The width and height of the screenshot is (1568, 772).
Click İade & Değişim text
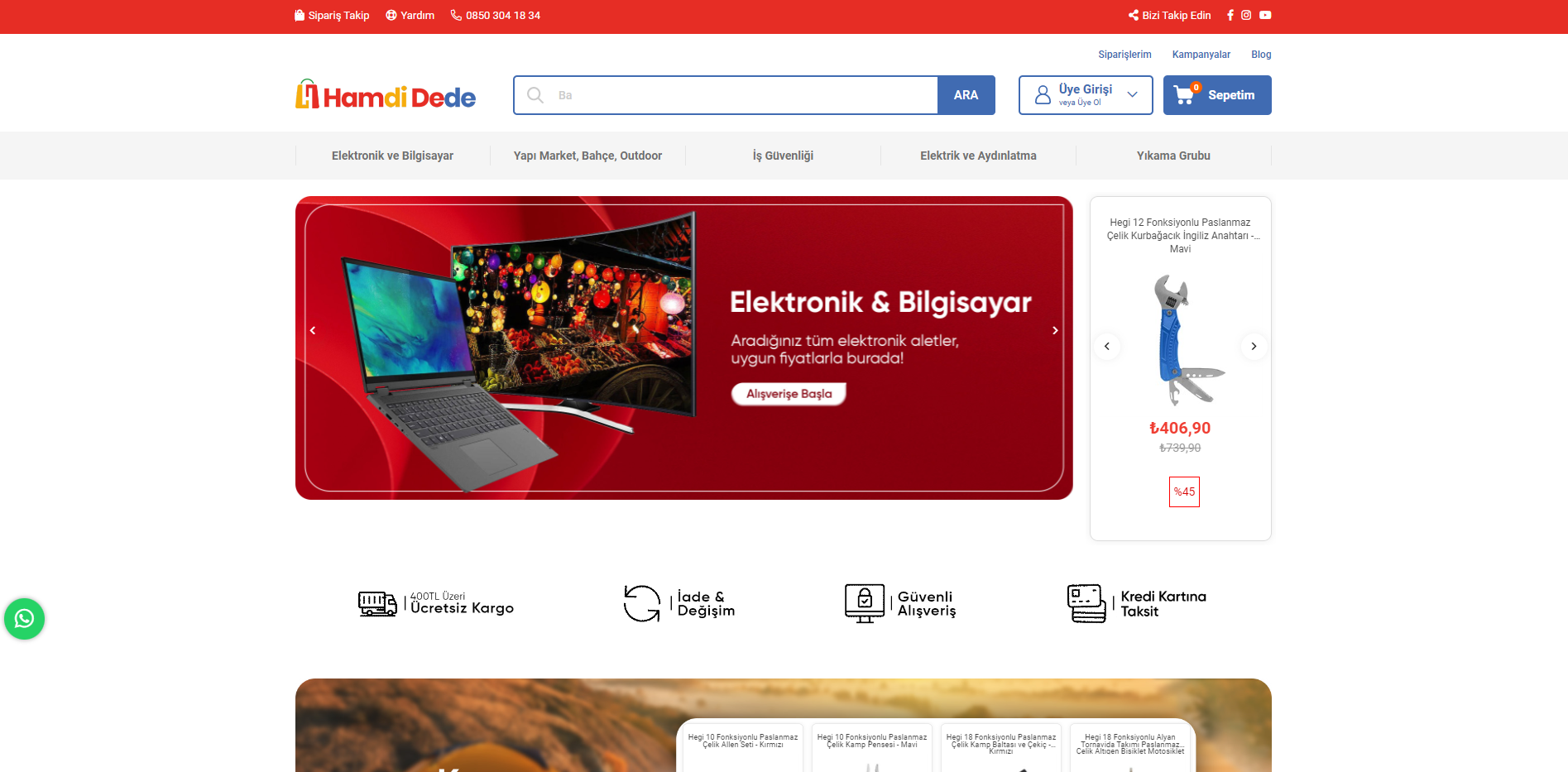tap(706, 604)
